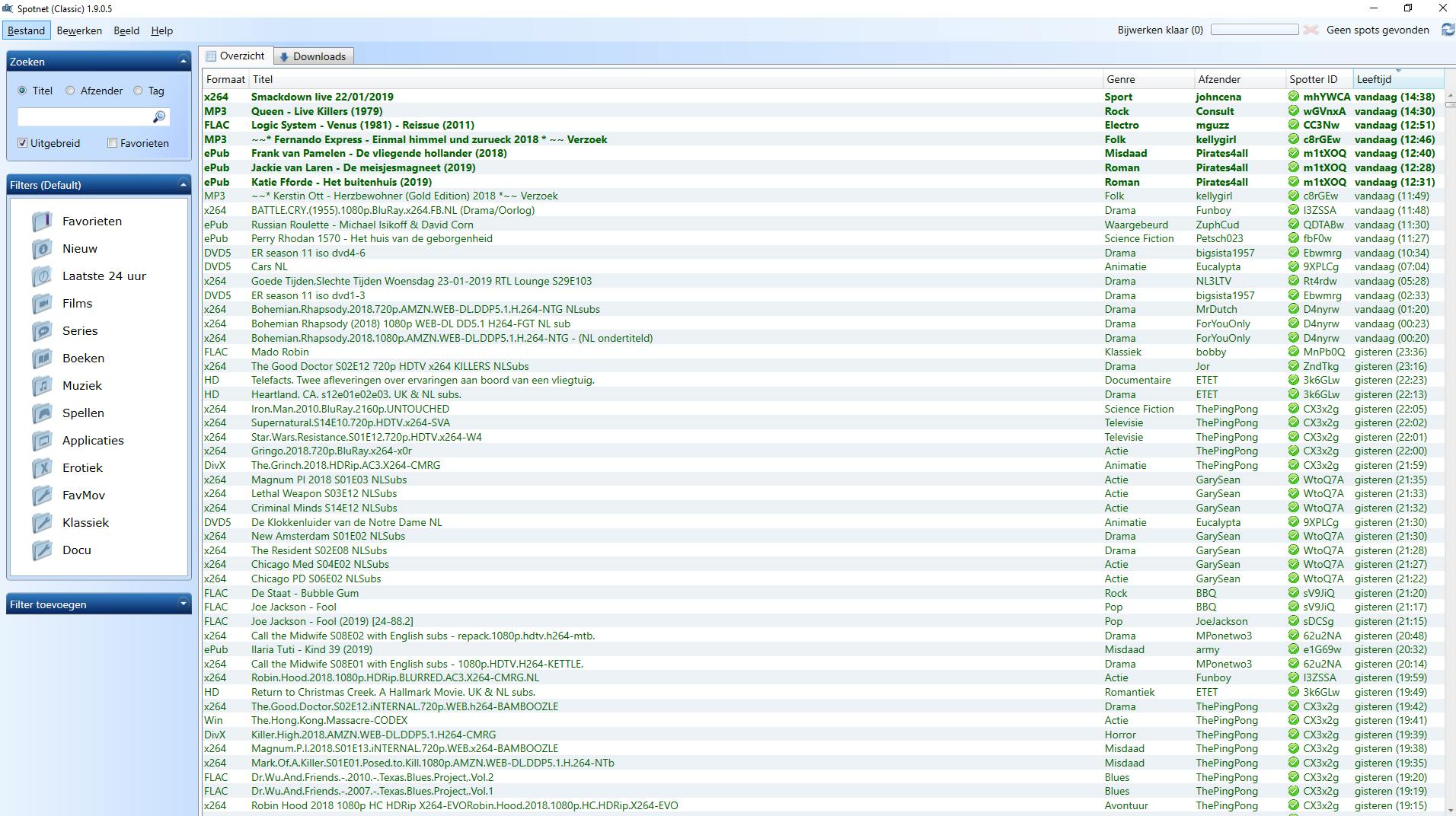Open the Favorieten filter icon
The width and height of the screenshot is (1456, 816).
click(x=43, y=222)
